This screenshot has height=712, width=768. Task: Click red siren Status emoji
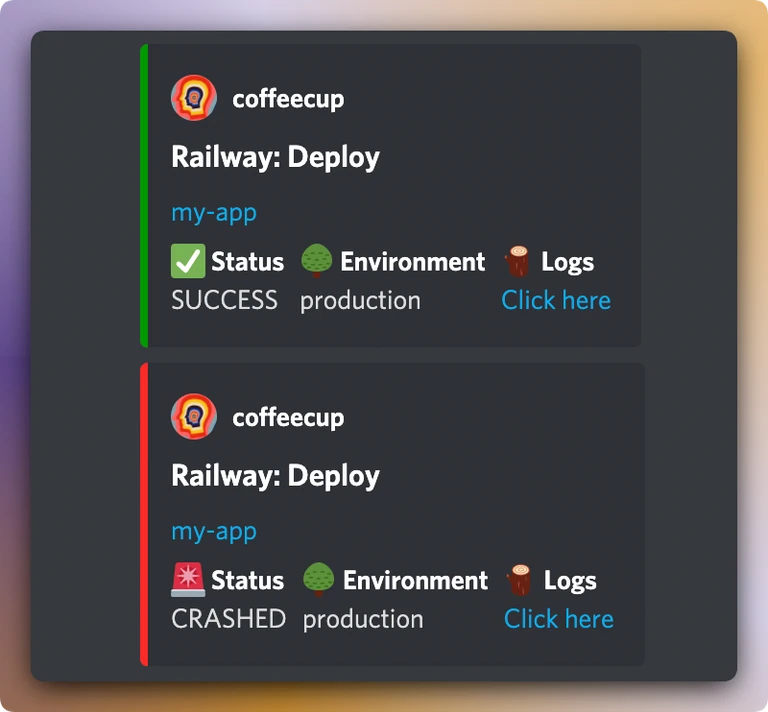click(188, 580)
